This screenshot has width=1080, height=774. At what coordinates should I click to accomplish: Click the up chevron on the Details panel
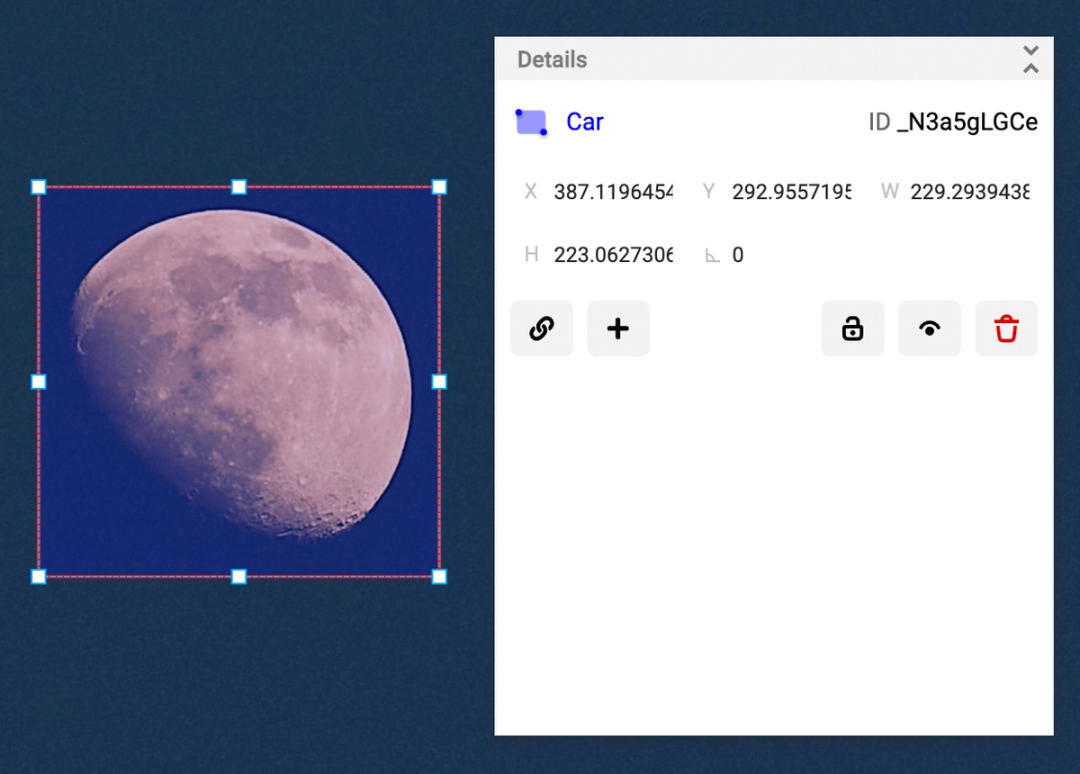(x=1030, y=68)
